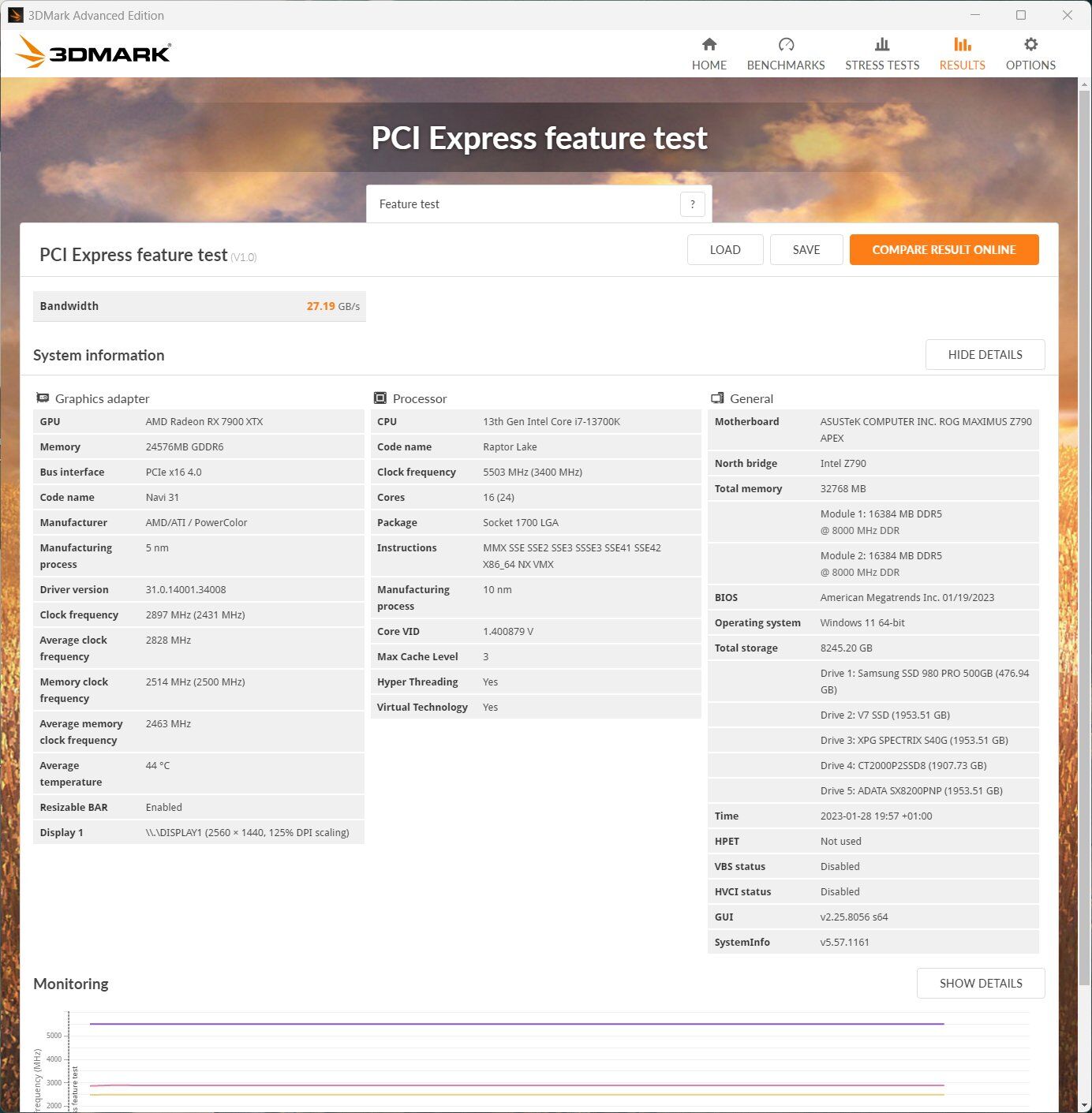Click the Processor chip section icon

(x=380, y=398)
